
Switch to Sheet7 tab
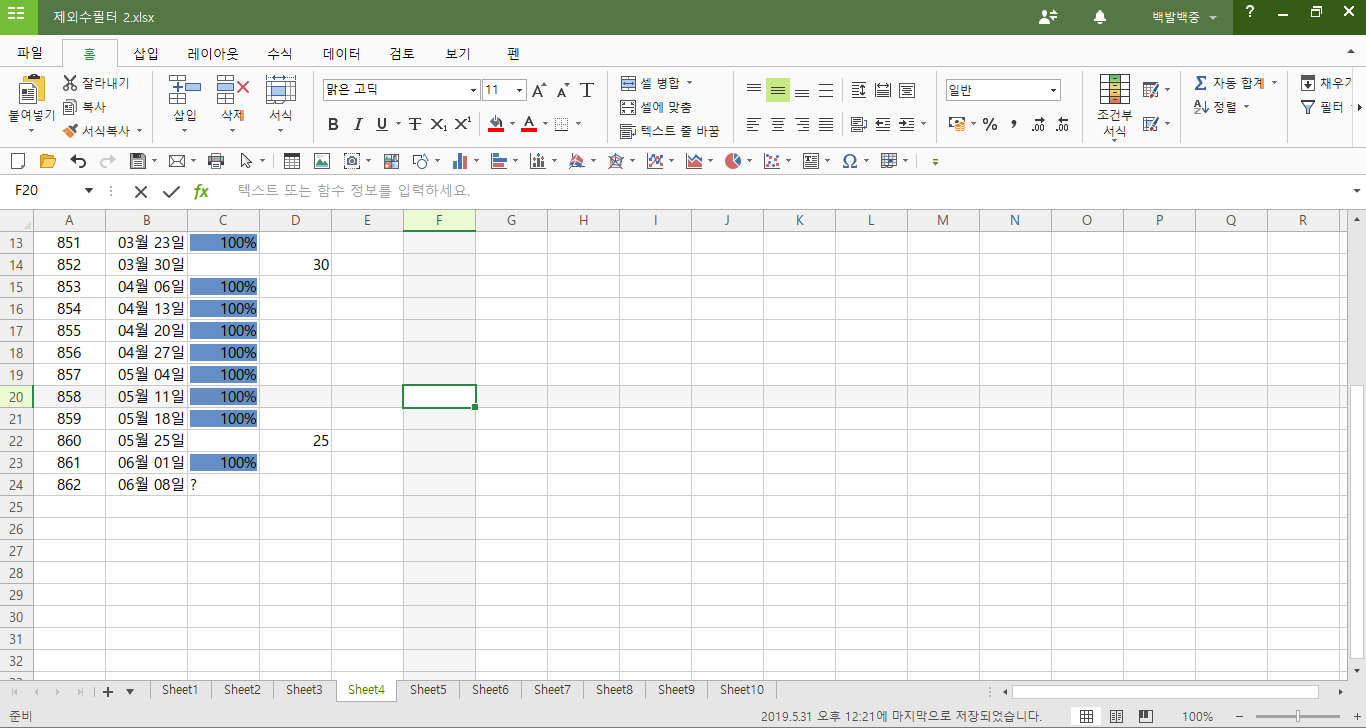[x=552, y=690]
